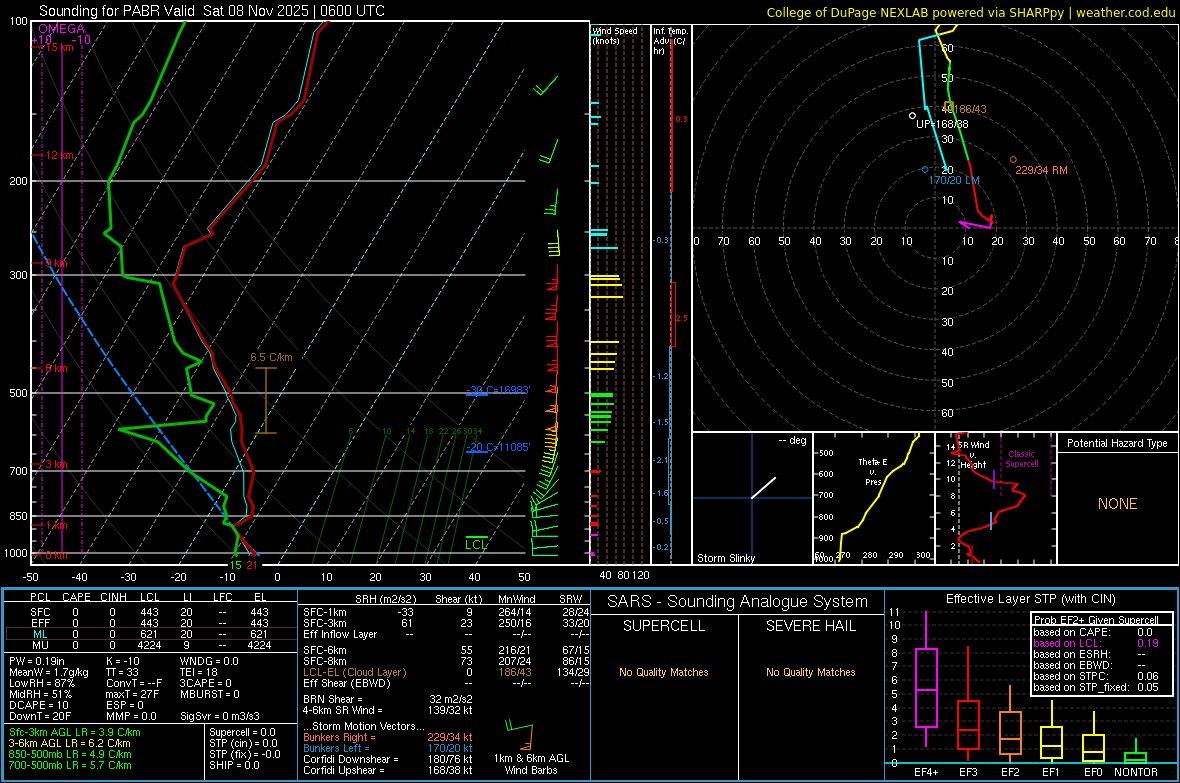The image size is (1180, 783).
Task: Click the 'Wind Speed (knots)' panel header
Action: coord(615,35)
